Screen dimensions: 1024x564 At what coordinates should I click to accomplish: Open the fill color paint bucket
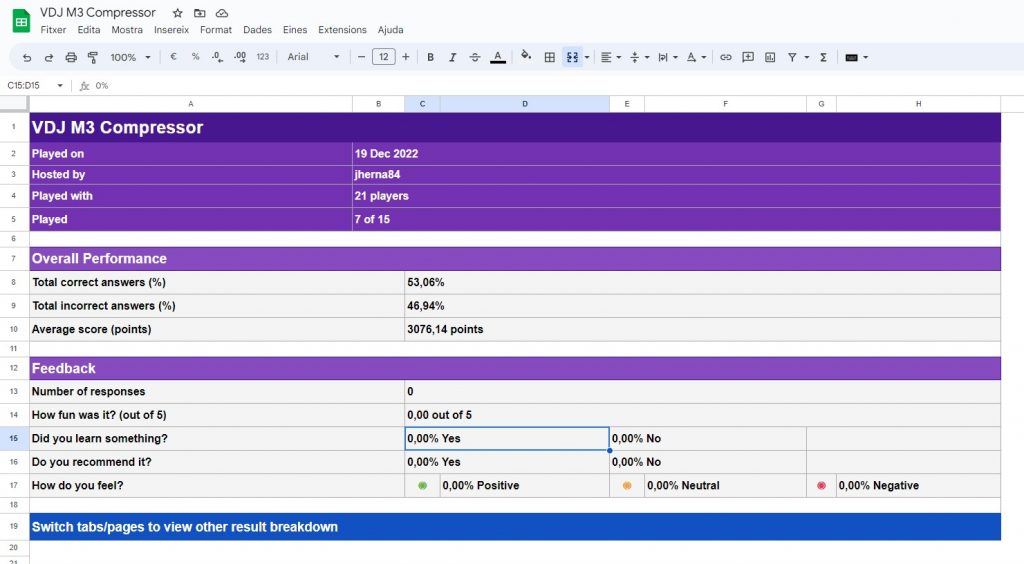point(526,57)
